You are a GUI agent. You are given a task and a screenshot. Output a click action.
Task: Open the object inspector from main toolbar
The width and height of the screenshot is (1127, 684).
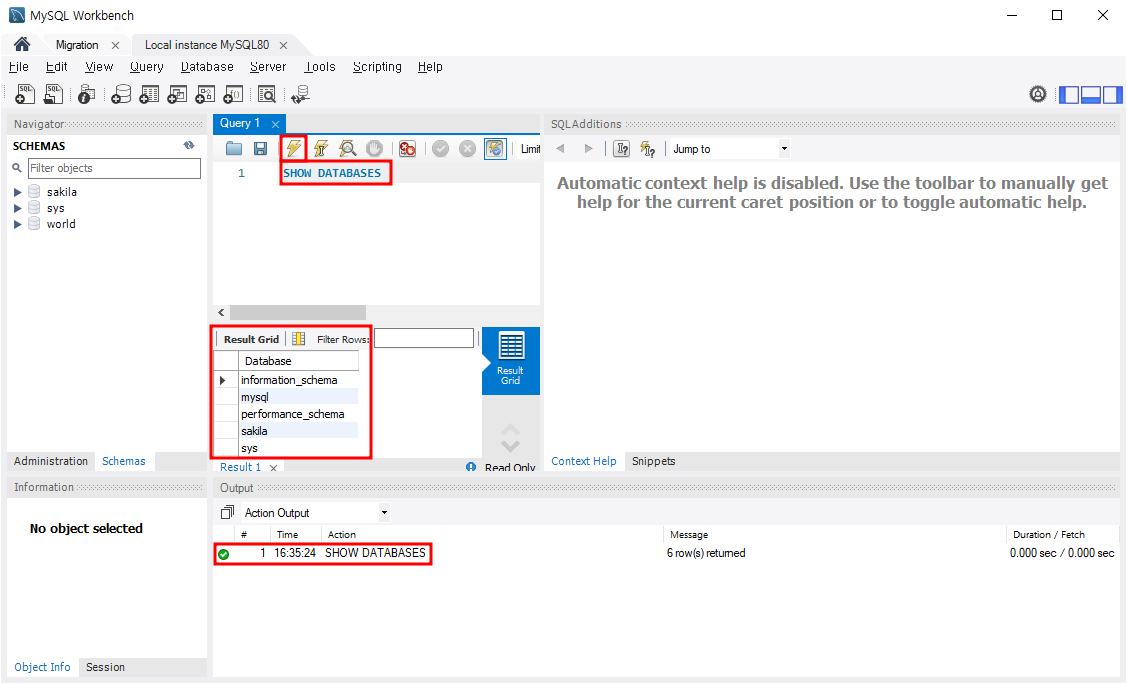tap(86, 94)
